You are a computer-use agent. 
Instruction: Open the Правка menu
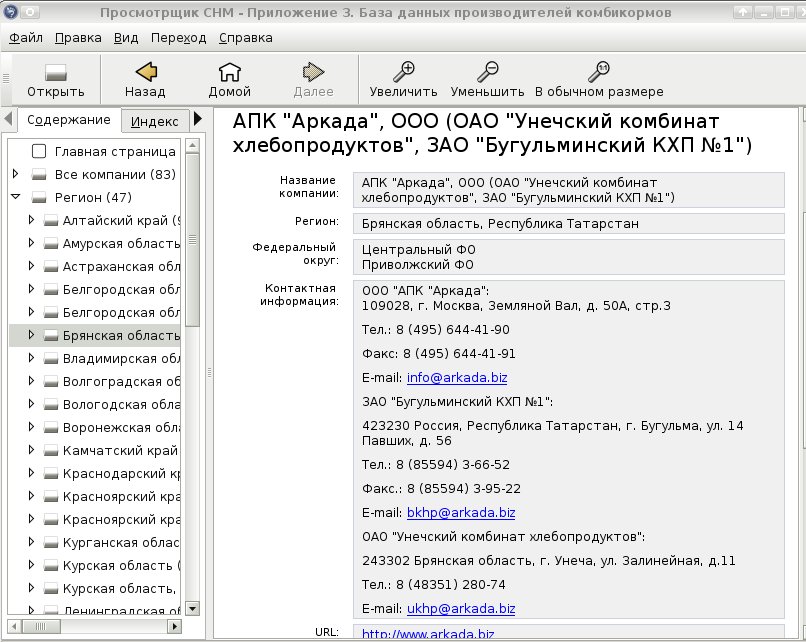[78, 38]
